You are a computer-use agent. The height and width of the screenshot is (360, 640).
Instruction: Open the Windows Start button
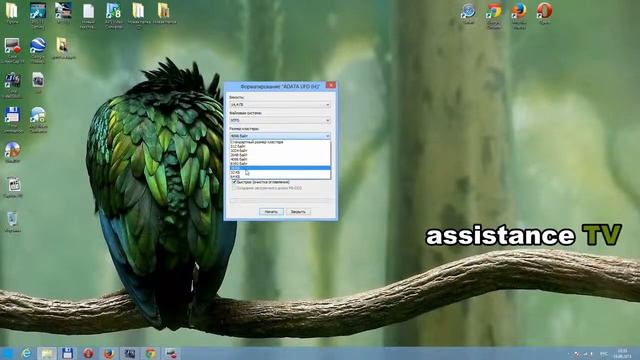point(7,353)
